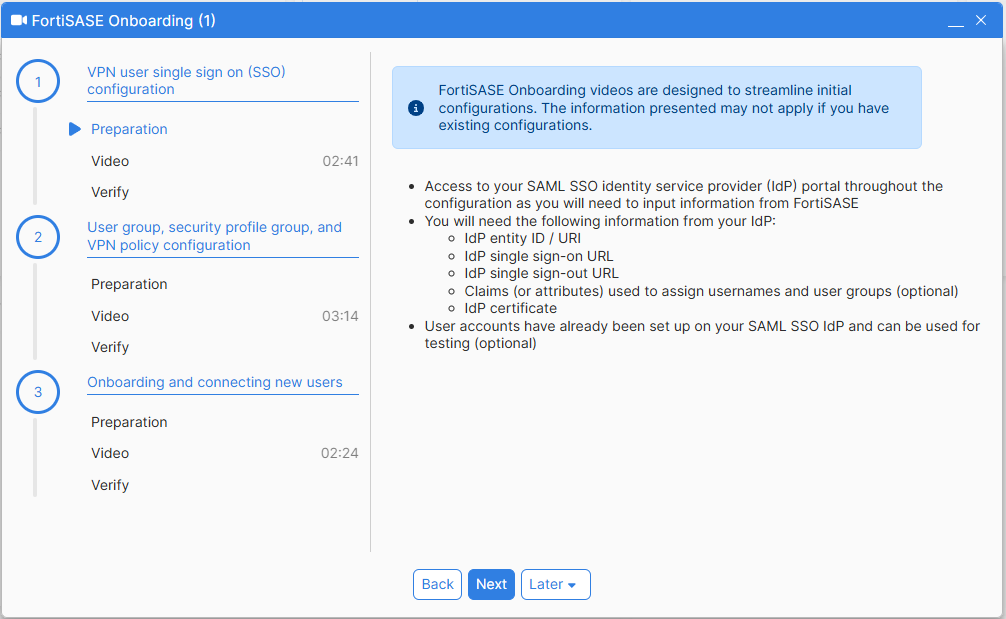This screenshot has height=619, width=1006.
Task: Click the Back button
Action: pyautogui.click(x=438, y=584)
